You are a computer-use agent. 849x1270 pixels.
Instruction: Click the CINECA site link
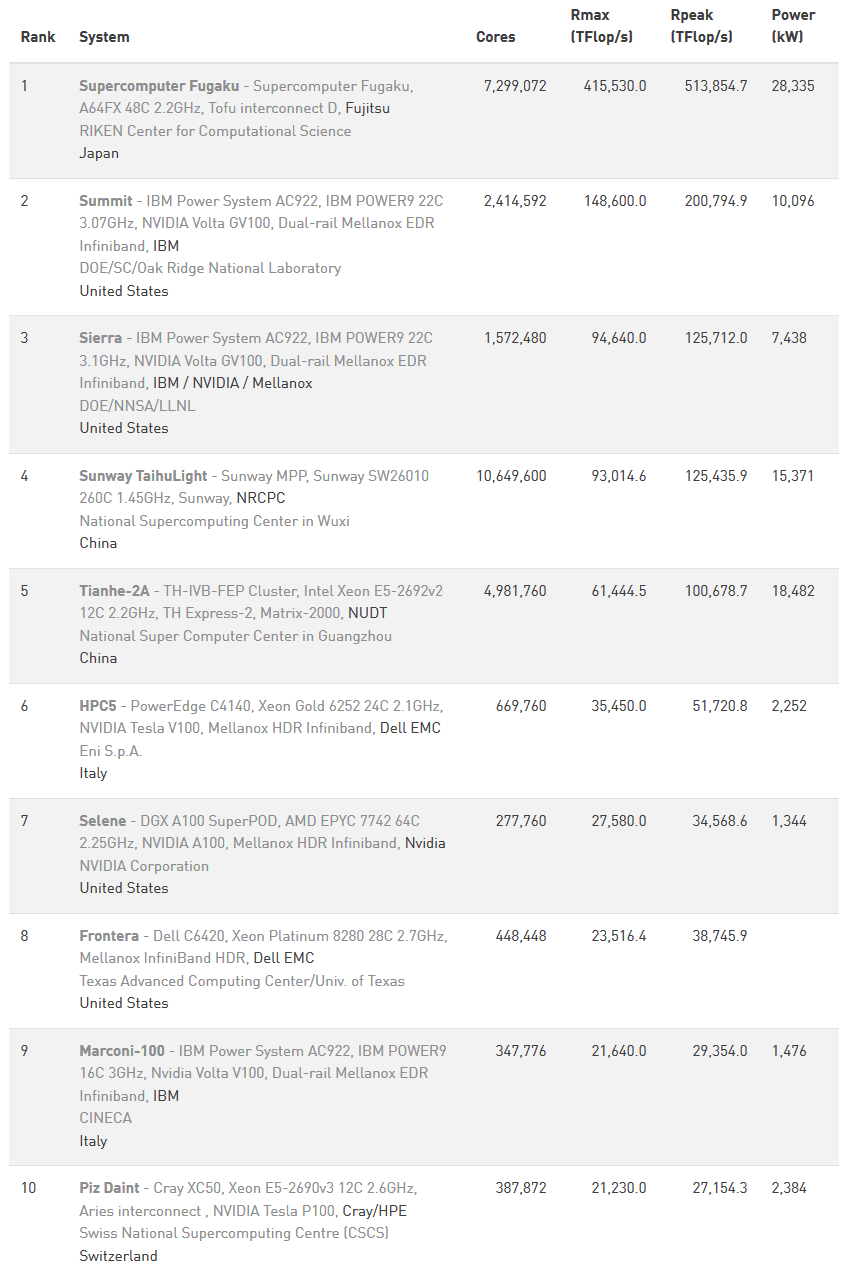(105, 1118)
